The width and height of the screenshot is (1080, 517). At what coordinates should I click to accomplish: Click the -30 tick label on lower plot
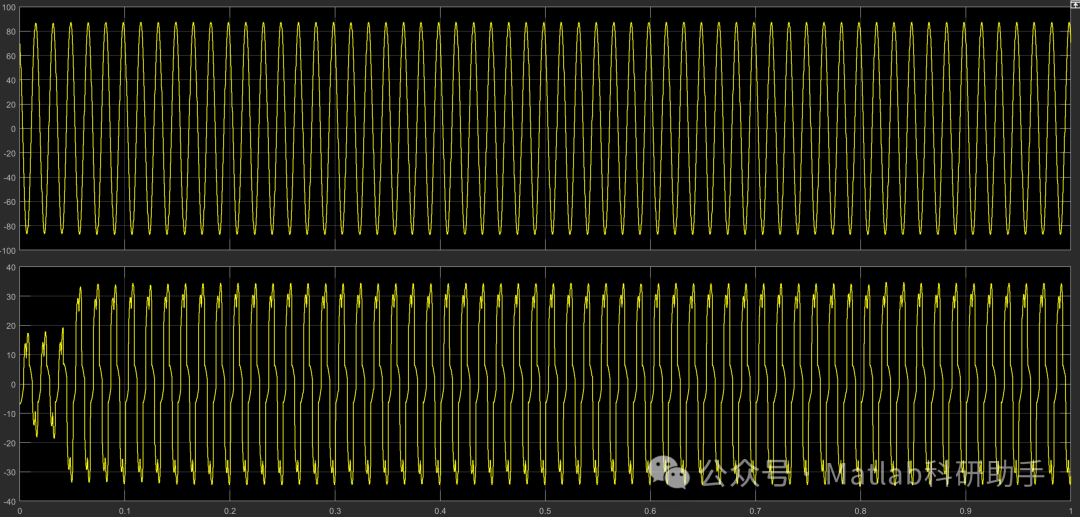point(10,472)
